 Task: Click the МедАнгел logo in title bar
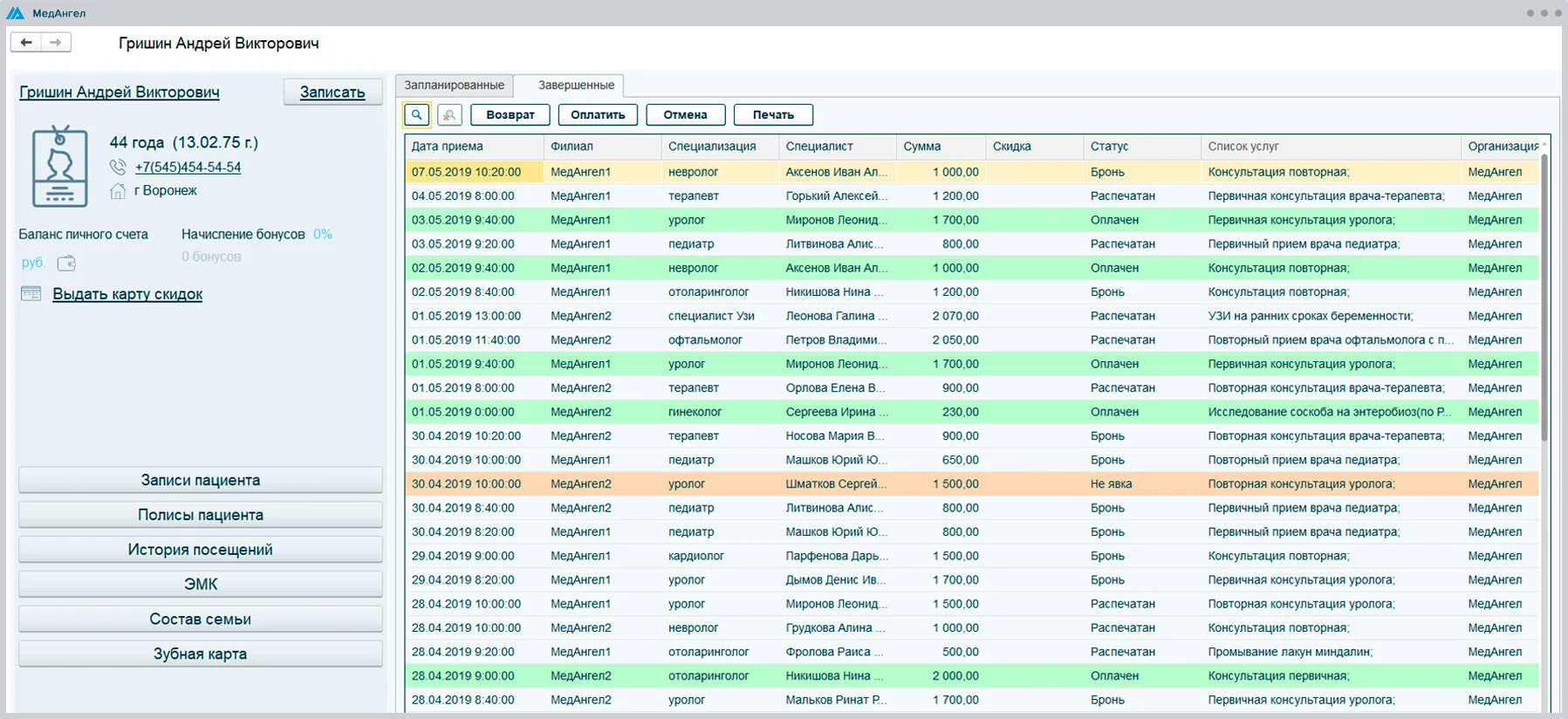(16, 13)
